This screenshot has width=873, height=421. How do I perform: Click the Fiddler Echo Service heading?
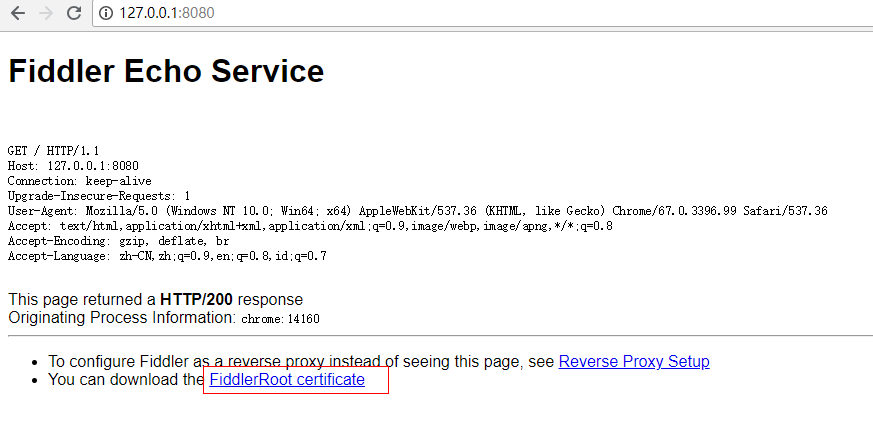166,71
